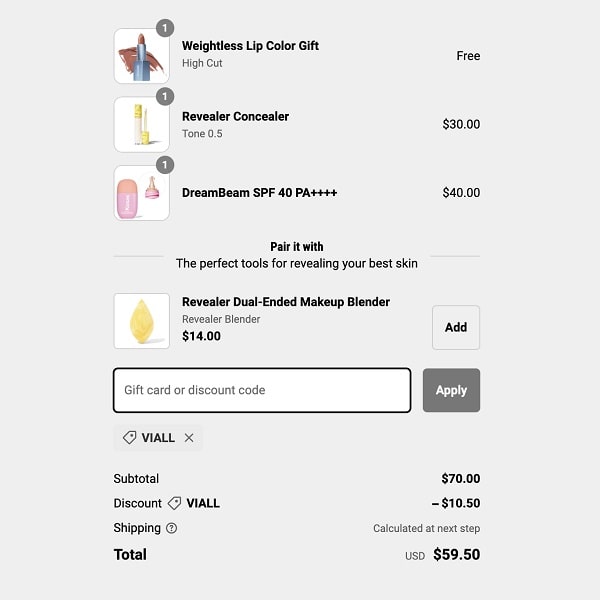Click the tag icon in VIALL chip
Viewport: 600px width, 600px height.
coord(129,438)
